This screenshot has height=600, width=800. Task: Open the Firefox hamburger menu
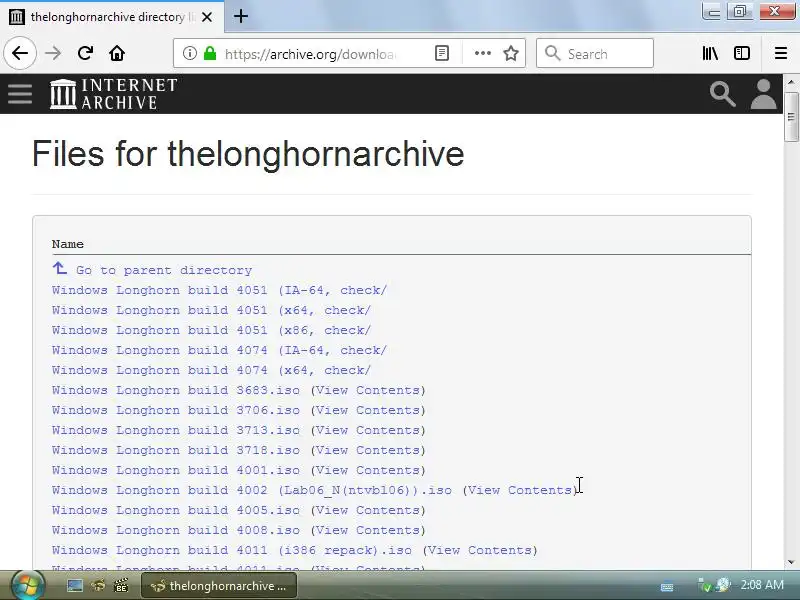point(781,53)
